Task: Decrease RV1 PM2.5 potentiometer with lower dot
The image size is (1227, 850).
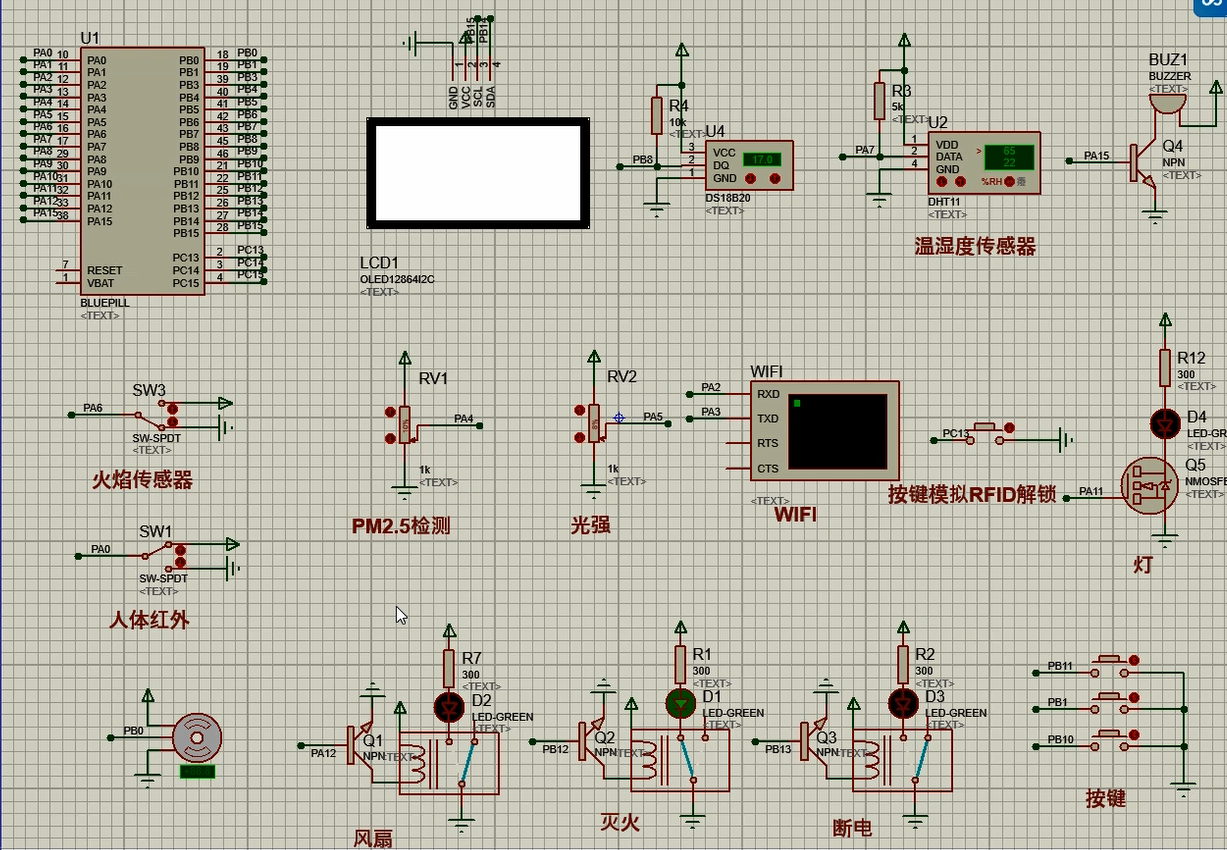Action: pyautogui.click(x=390, y=438)
